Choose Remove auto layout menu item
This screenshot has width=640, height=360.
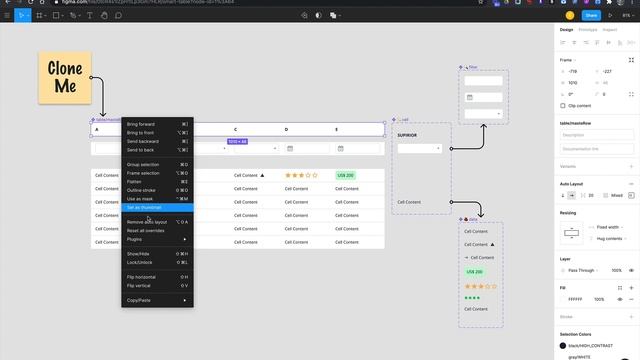(158, 222)
